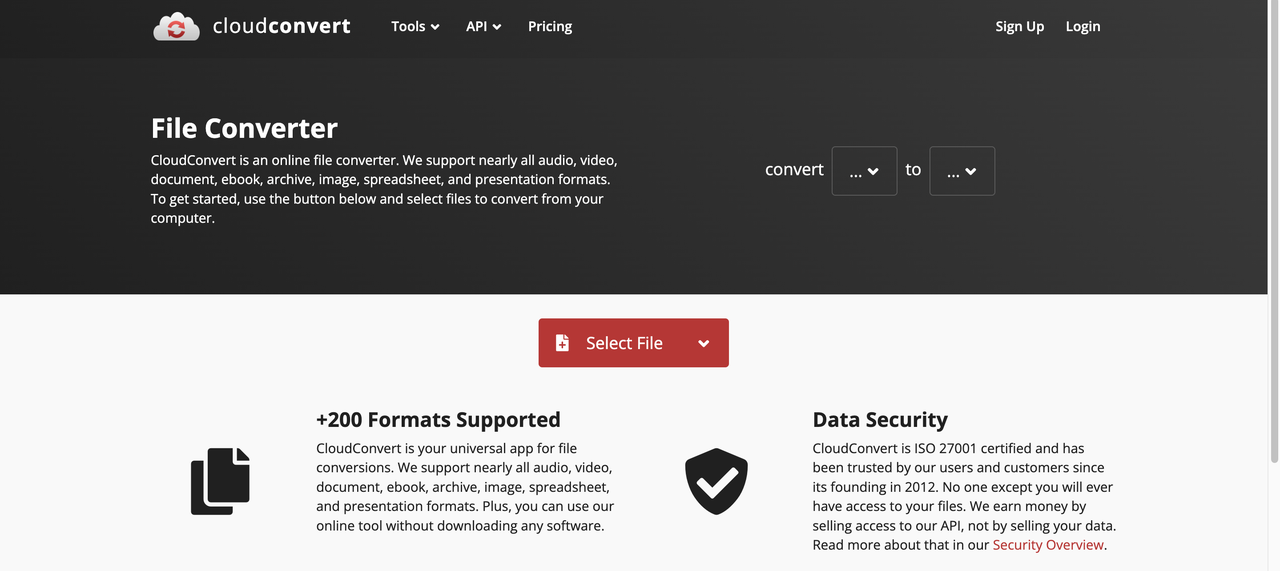Click the file-plus icon on Select File

[562, 343]
